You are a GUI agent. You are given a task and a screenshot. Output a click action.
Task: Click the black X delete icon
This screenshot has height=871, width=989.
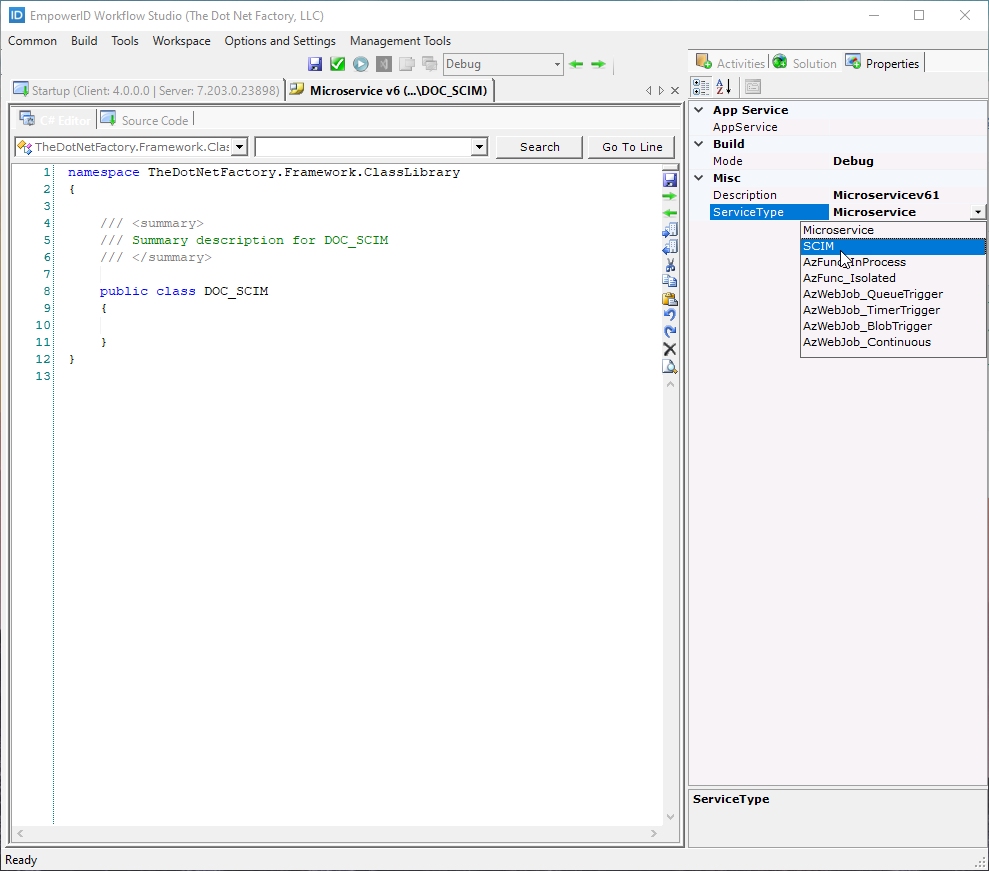[x=670, y=348]
